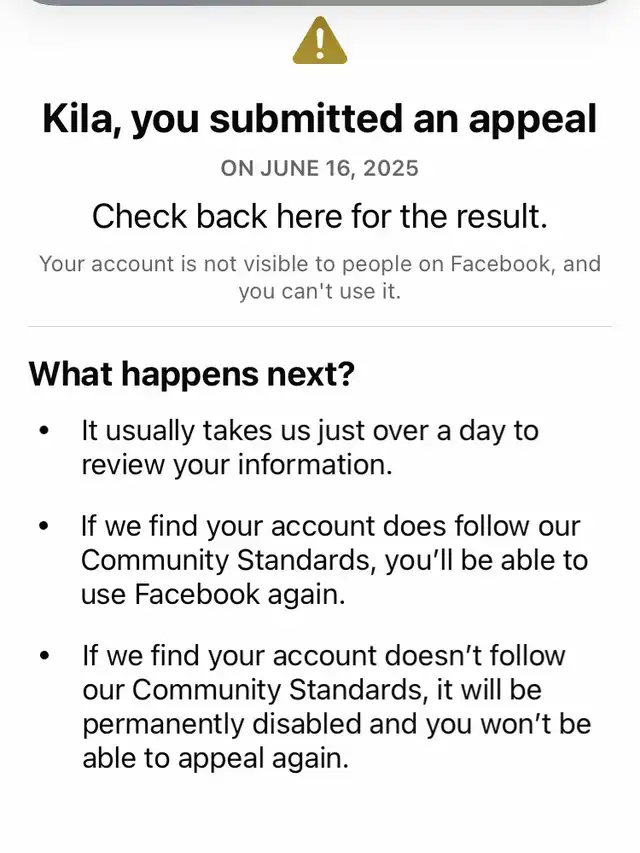Screen dimensions: 640x853
Task: Click the bullet dot beside "does follow" item
Action: pyautogui.click(x=43, y=527)
